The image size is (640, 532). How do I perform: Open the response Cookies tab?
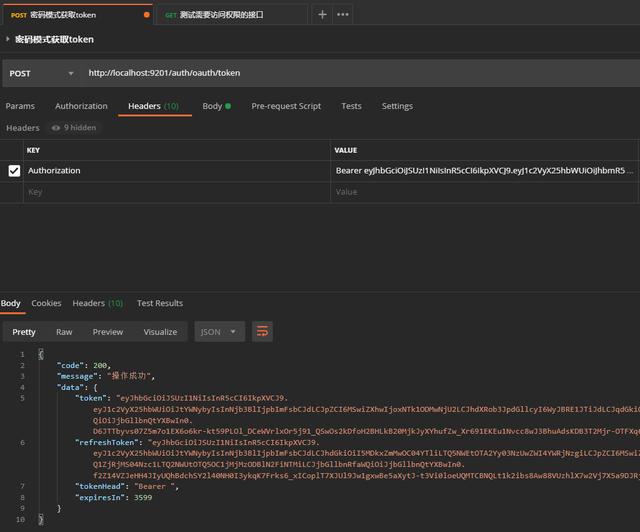point(46,303)
